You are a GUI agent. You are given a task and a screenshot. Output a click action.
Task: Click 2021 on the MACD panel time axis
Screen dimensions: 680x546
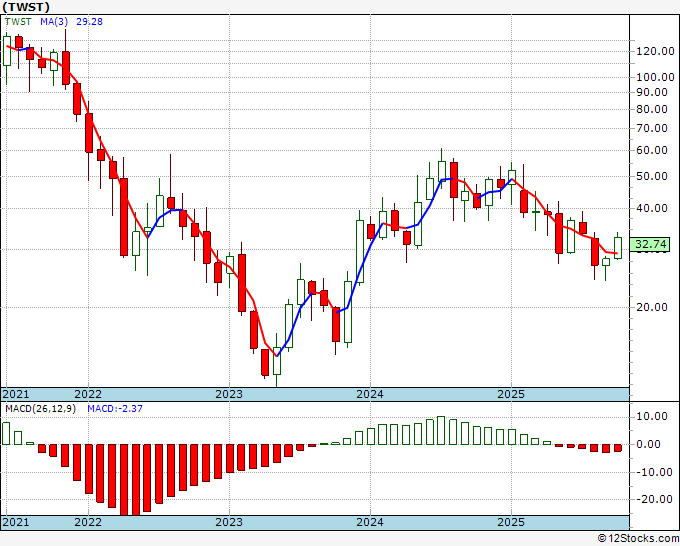16,522
